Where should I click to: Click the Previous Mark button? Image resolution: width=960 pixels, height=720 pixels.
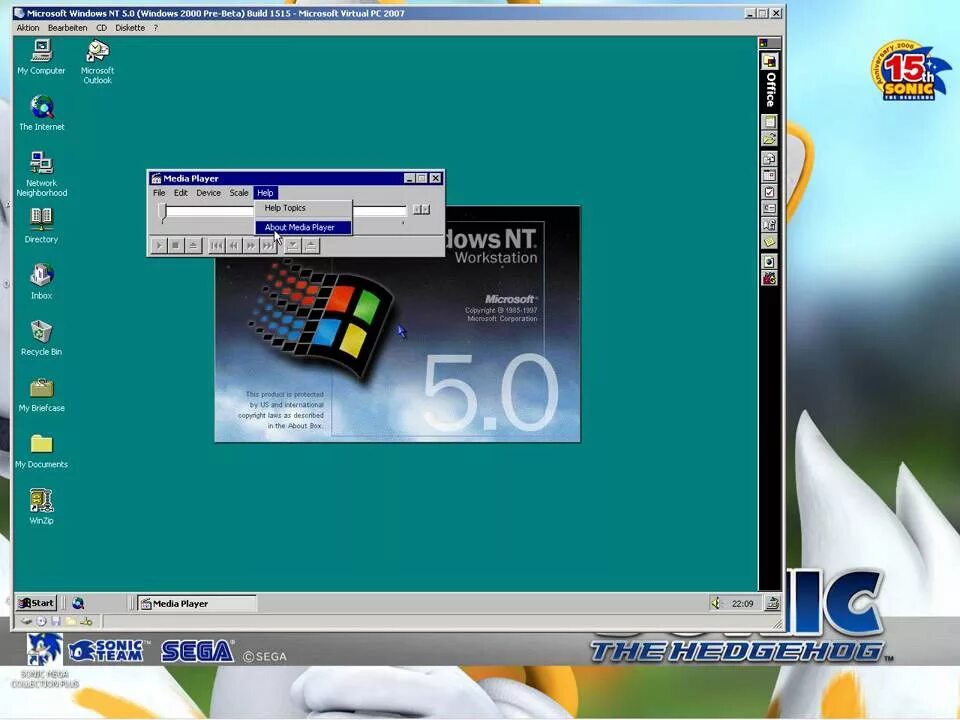coord(216,246)
